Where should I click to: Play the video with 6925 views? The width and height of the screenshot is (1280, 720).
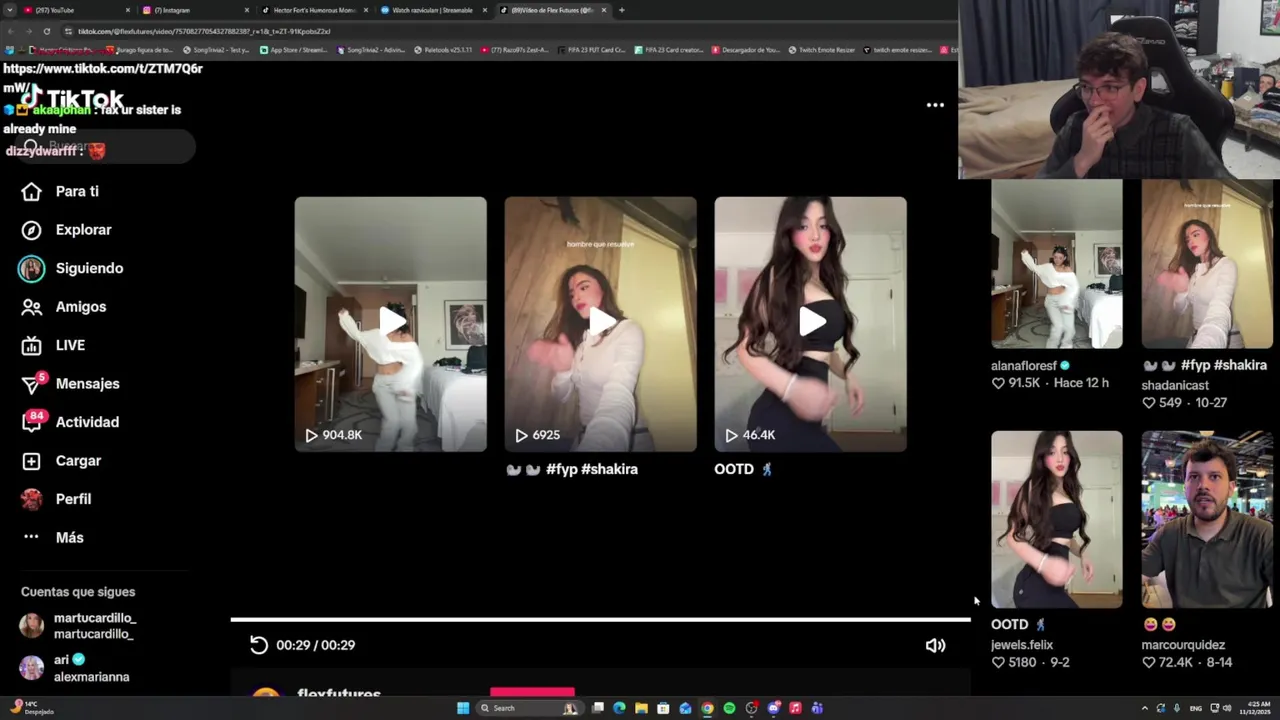click(601, 323)
